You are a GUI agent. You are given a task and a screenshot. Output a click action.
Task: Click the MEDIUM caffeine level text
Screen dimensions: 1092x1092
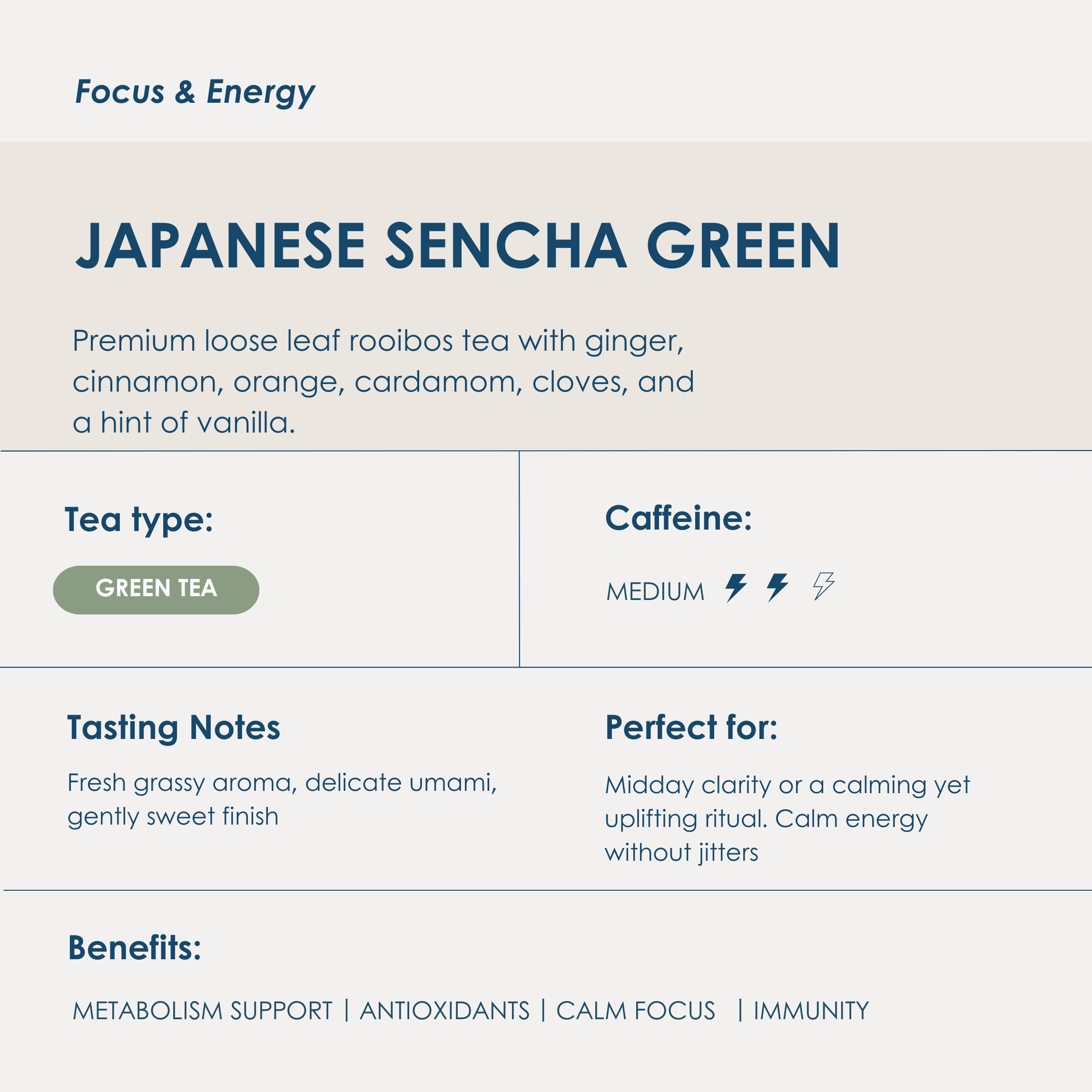tap(655, 592)
